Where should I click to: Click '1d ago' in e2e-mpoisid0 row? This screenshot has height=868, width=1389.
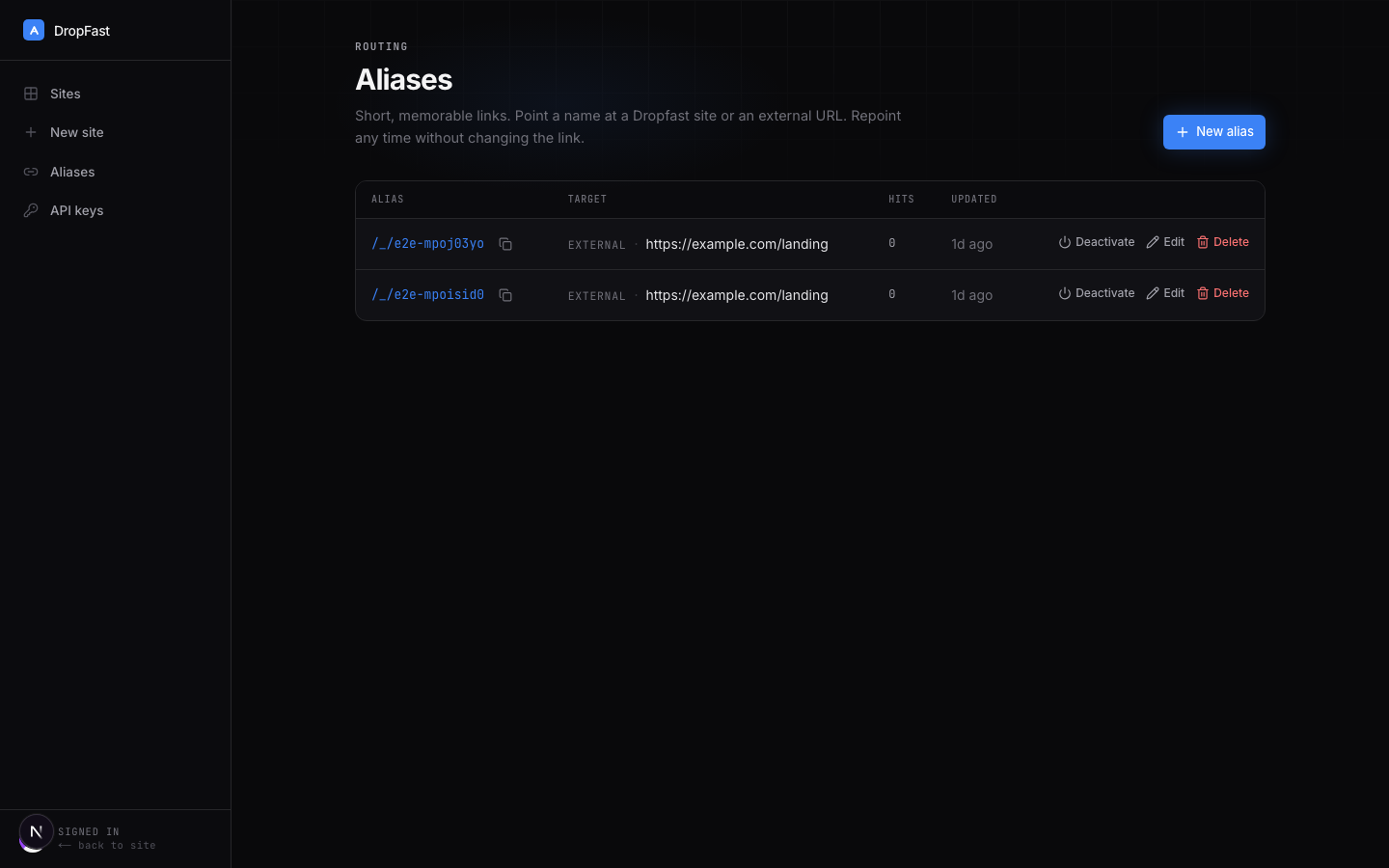[971, 295]
